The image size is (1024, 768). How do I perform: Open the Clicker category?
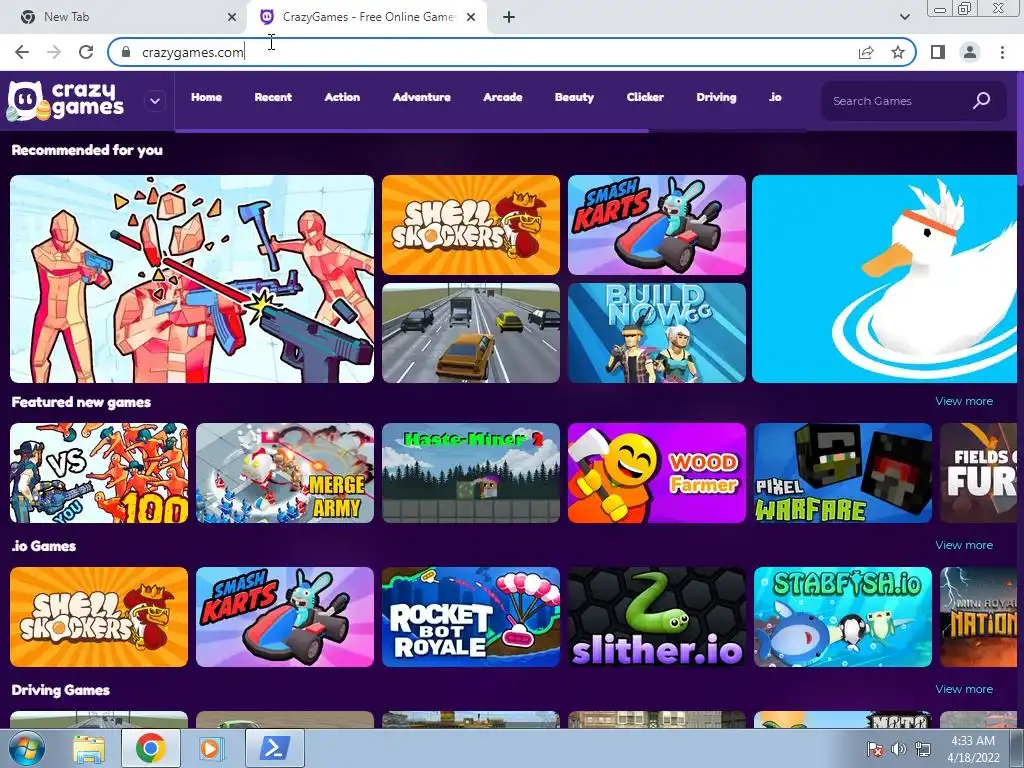pos(645,97)
